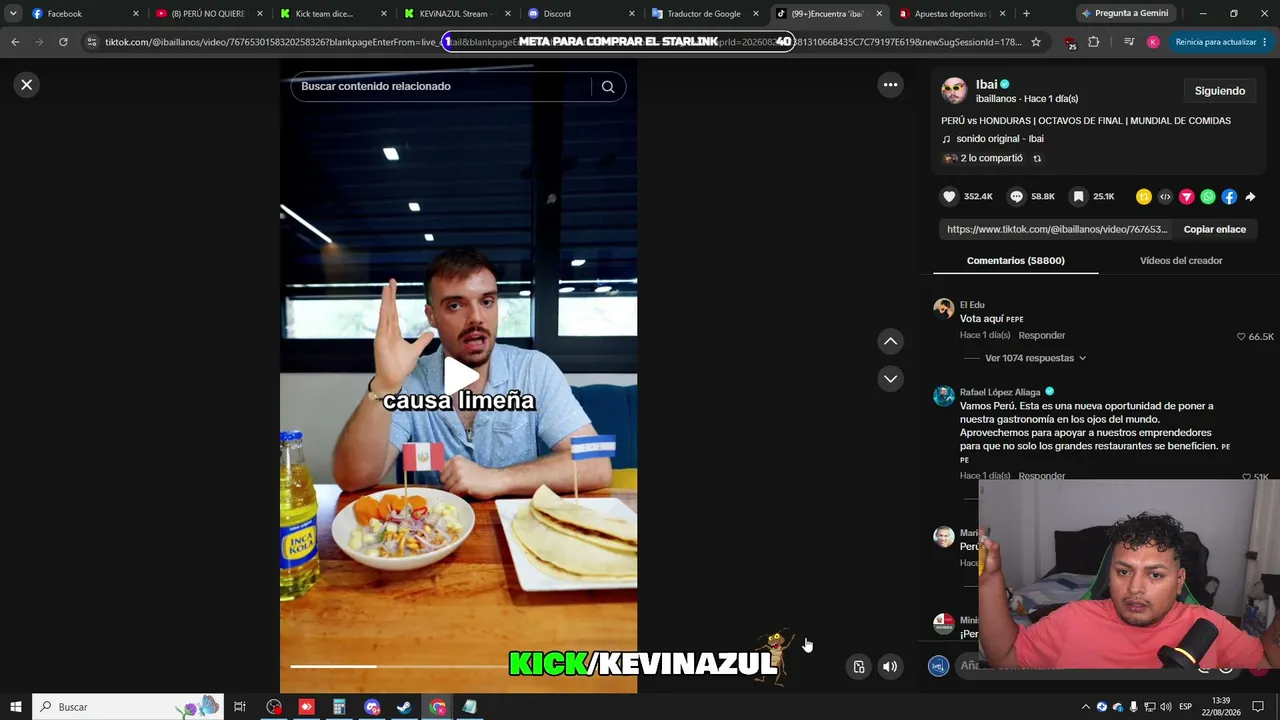
Task: Open sonido original - Ibai sound link
Action: [999, 139]
